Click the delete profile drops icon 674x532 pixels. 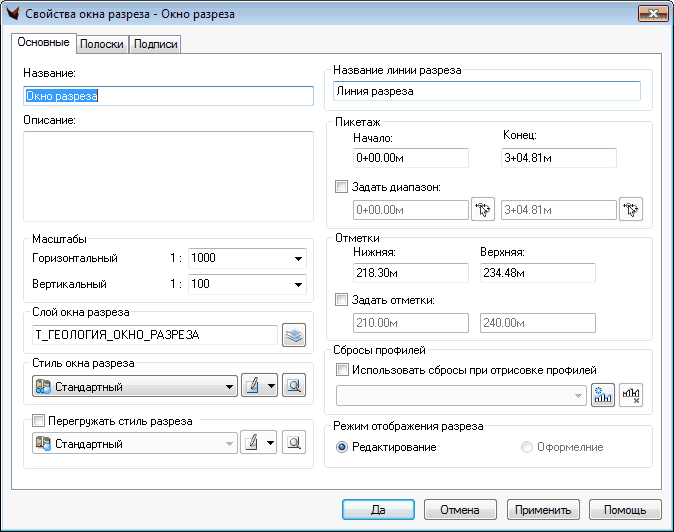coord(630,395)
